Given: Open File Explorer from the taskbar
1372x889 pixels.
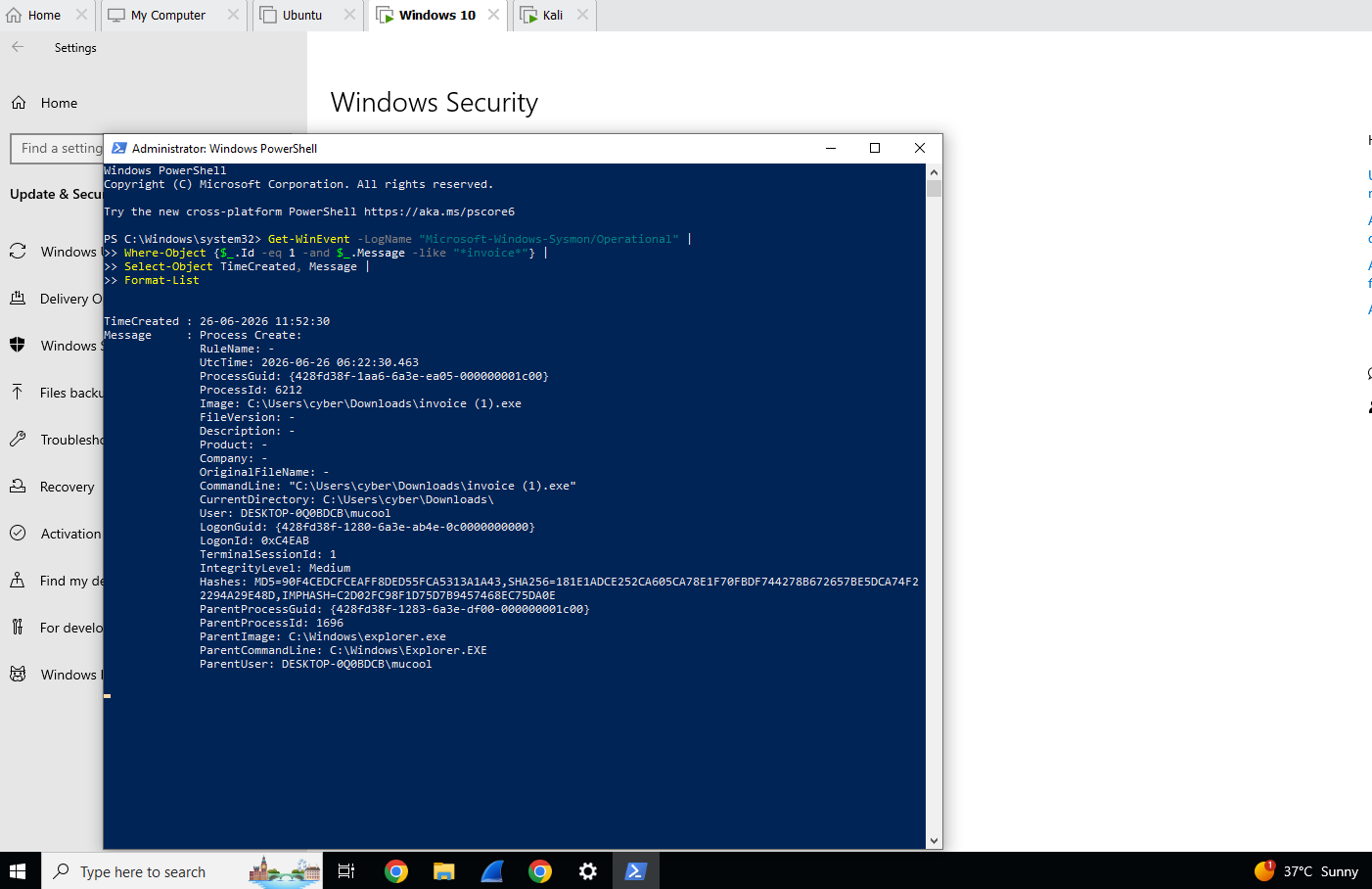Looking at the screenshot, I should click(x=444, y=871).
